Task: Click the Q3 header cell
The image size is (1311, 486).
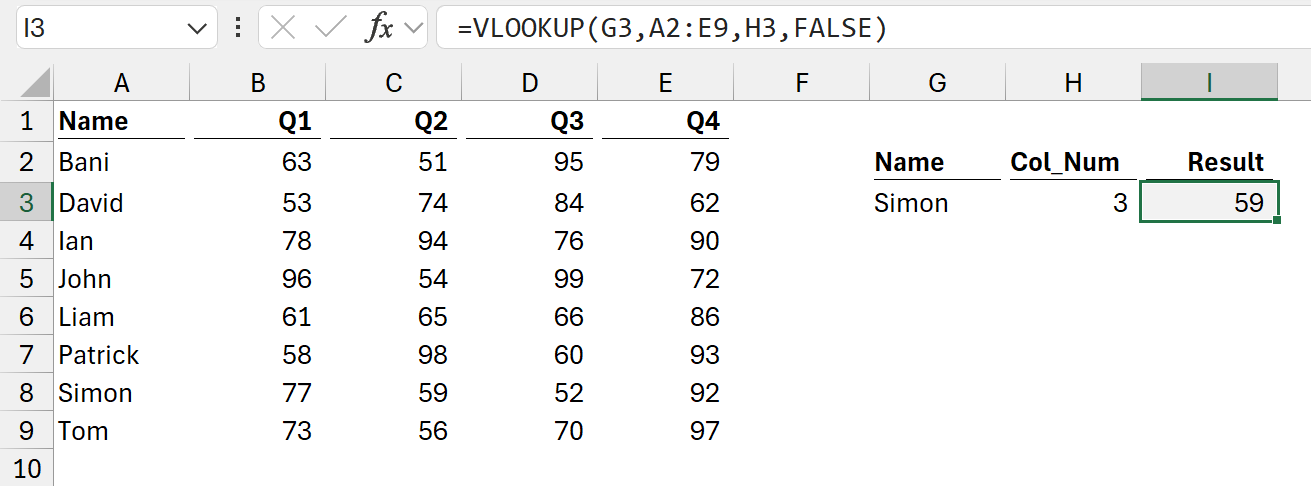Action: 529,122
